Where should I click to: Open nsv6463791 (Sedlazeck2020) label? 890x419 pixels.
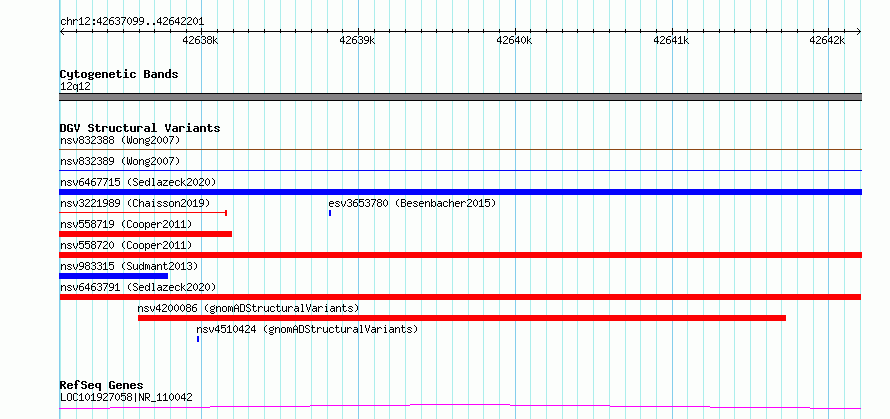(x=138, y=287)
